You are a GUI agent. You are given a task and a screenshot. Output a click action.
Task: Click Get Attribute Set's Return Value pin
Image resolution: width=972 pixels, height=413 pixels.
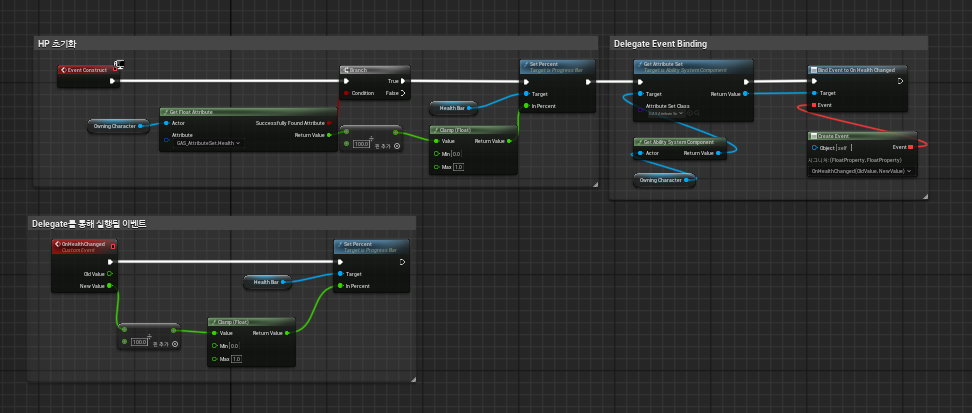tap(746, 94)
